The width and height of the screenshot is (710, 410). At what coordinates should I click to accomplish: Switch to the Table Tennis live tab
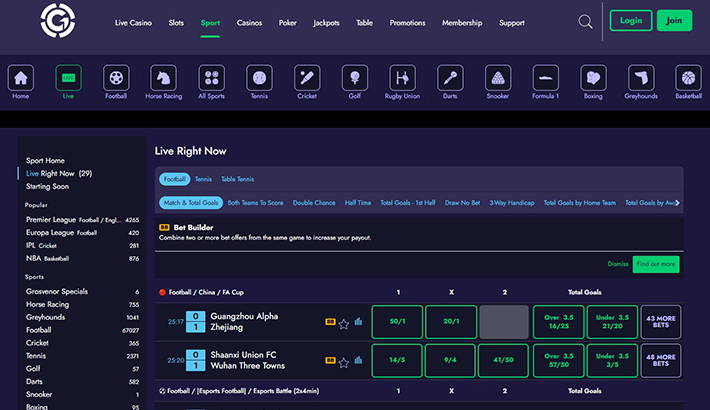237,179
